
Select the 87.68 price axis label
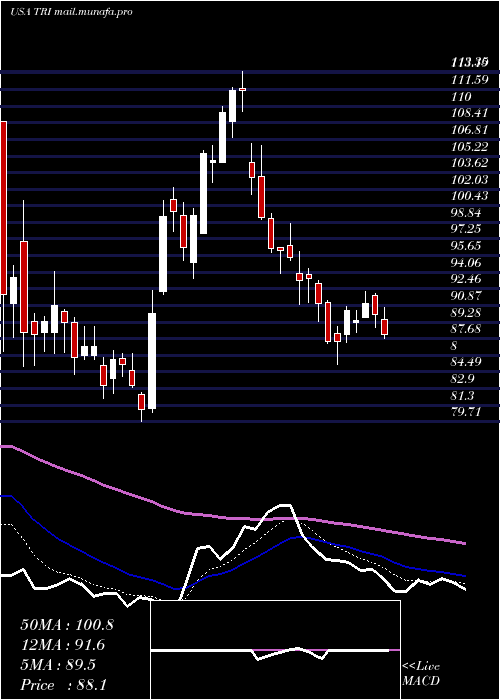click(x=467, y=329)
